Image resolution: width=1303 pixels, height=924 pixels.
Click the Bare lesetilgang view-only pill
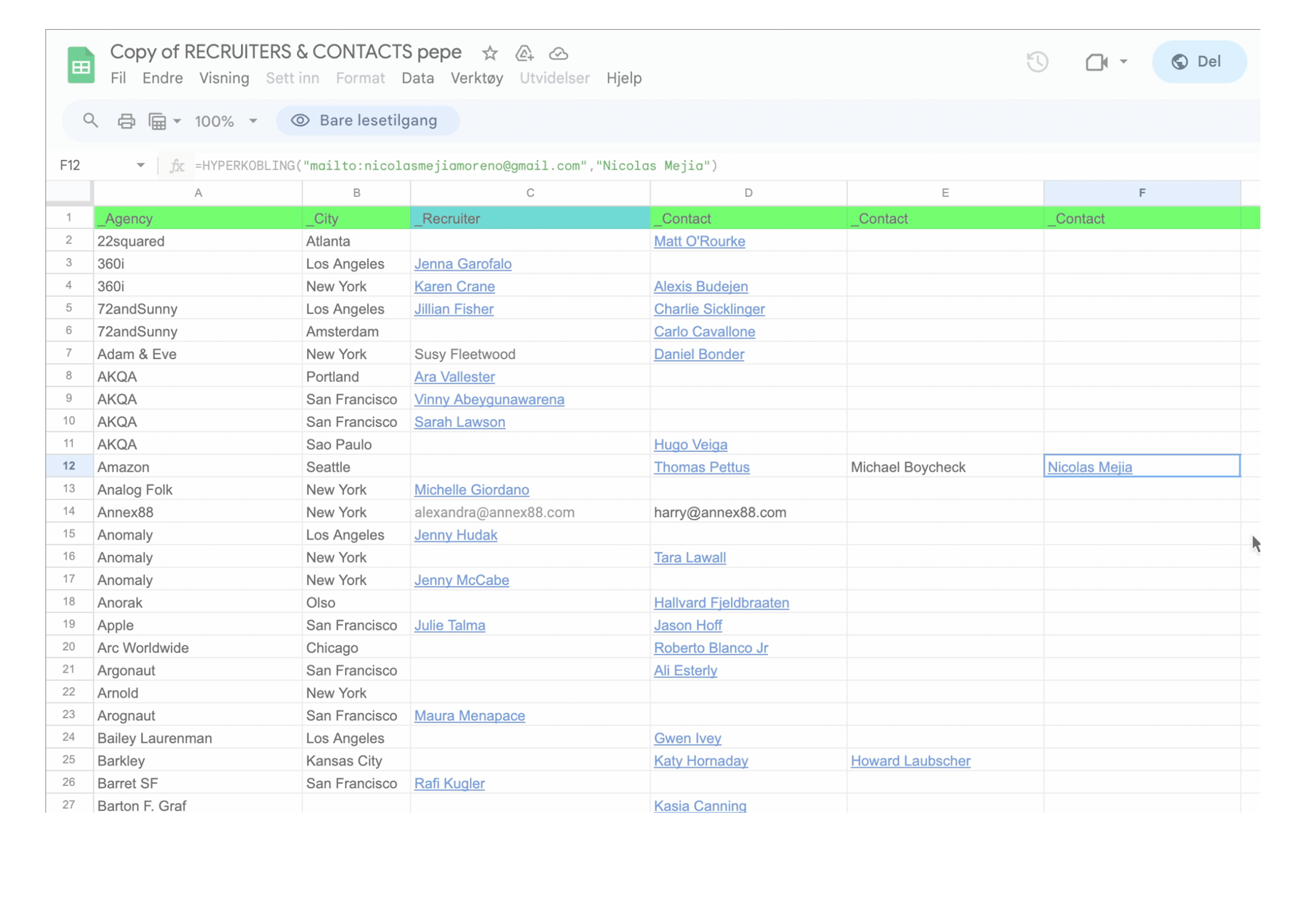coord(367,121)
